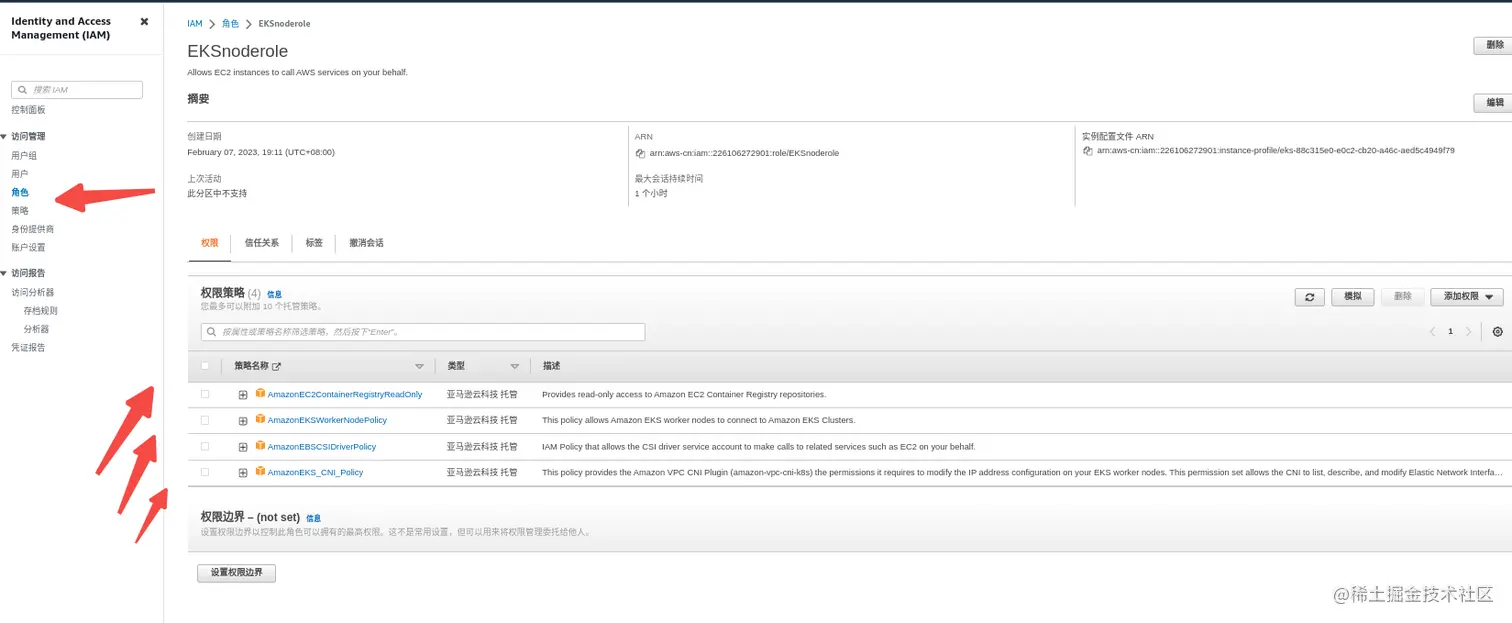Open the AmazonEBSCSIDriverPolicy policy link
Image resolution: width=1512 pixels, height=623 pixels.
coord(322,446)
